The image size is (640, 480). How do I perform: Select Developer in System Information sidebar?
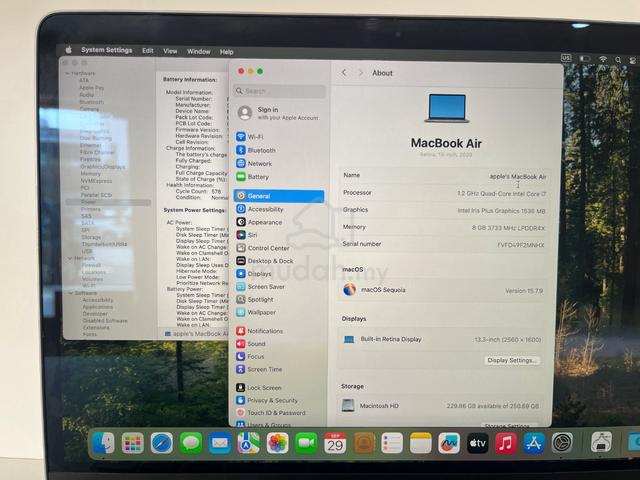[95, 314]
